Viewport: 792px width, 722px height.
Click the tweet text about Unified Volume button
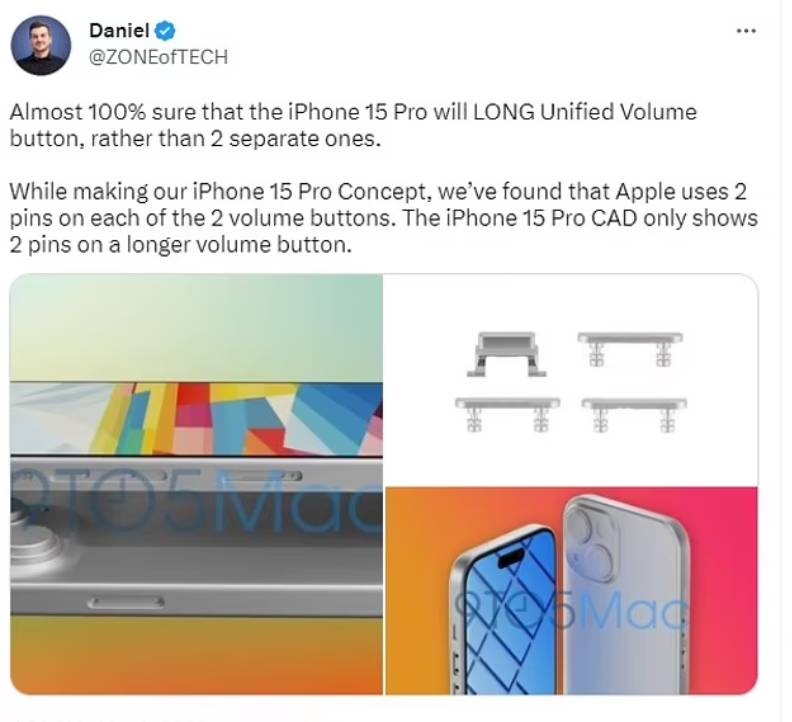point(353,125)
